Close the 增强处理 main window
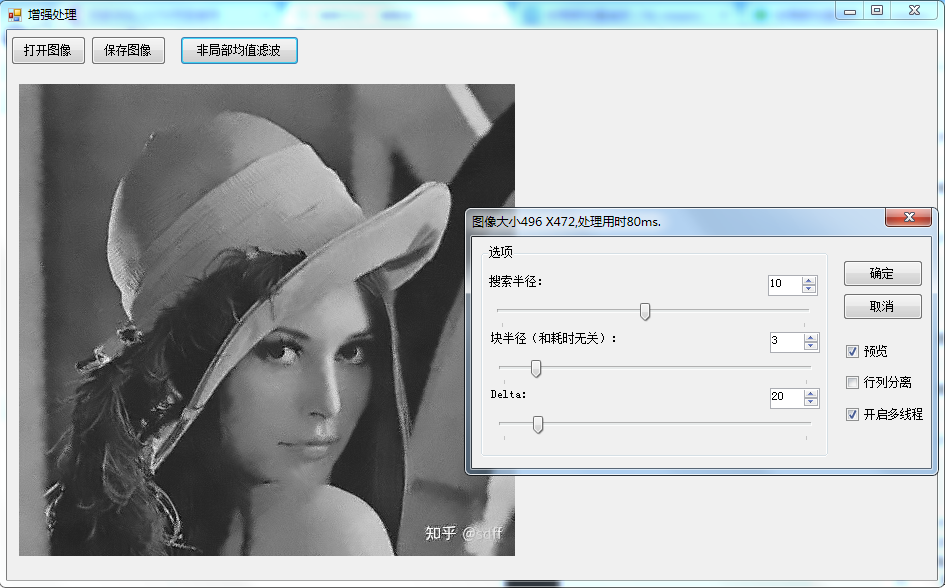945x588 pixels. pyautogui.click(x=914, y=11)
